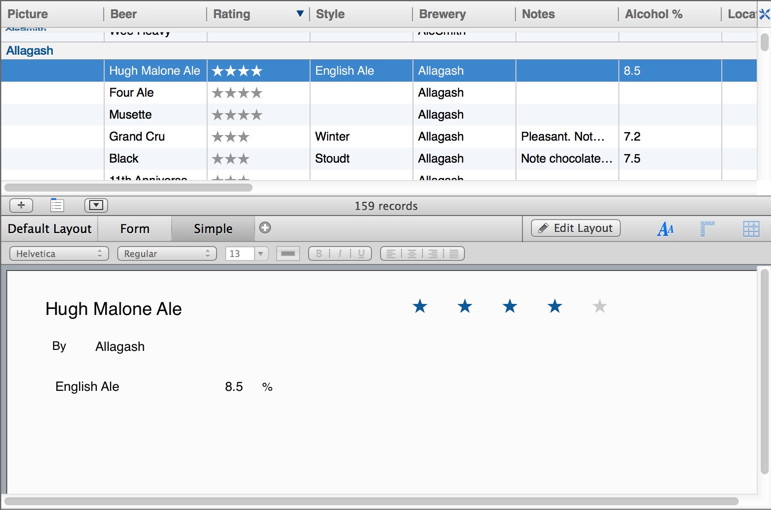Click the English Ale style field in layout
The image size is (771, 510).
click(87, 387)
